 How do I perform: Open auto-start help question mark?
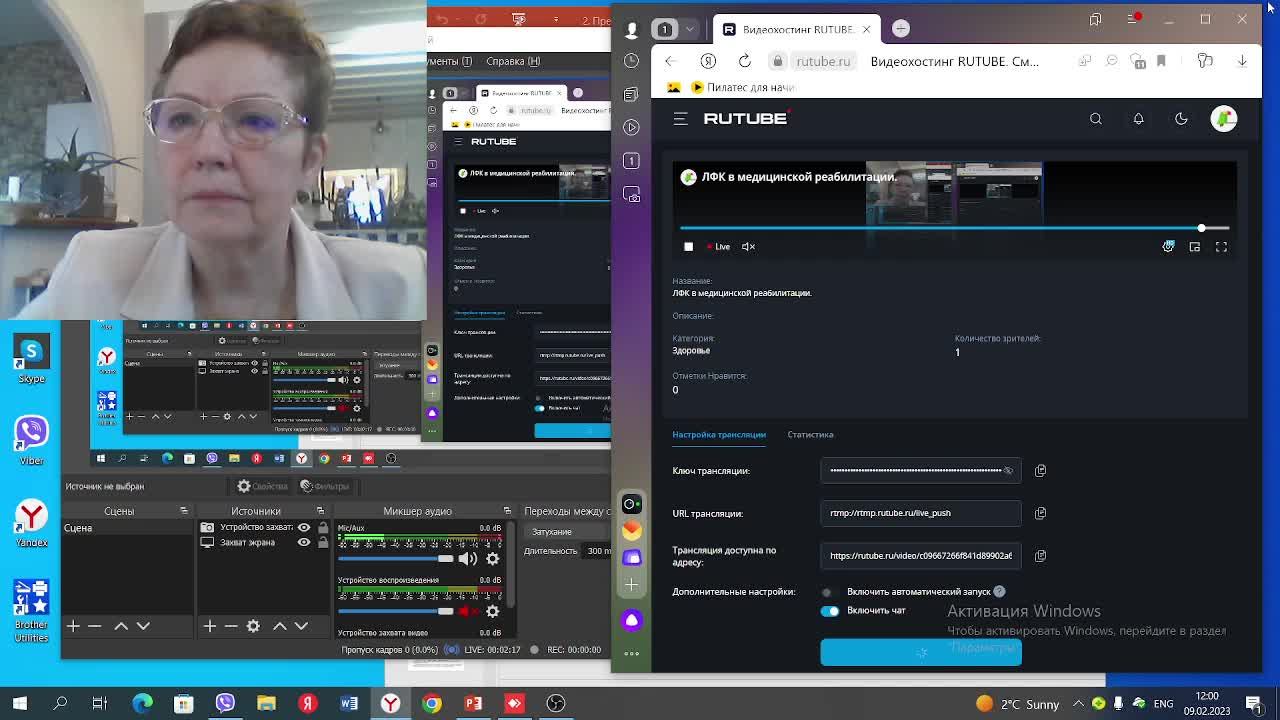pyautogui.click(x=999, y=592)
